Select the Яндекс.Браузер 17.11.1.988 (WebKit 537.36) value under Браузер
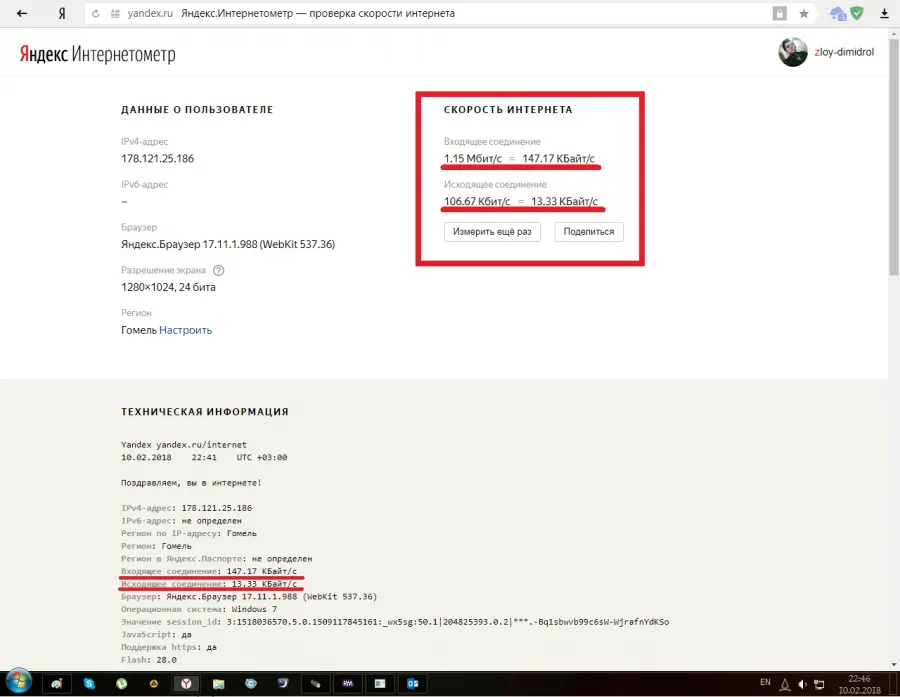The image size is (900, 697). [x=228, y=245]
